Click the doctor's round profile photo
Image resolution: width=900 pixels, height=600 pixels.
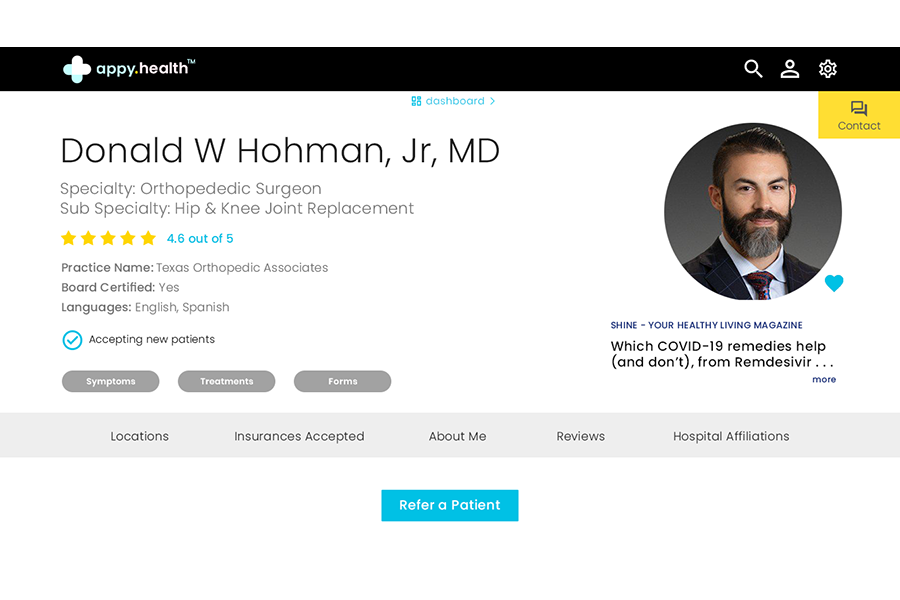[x=752, y=211]
